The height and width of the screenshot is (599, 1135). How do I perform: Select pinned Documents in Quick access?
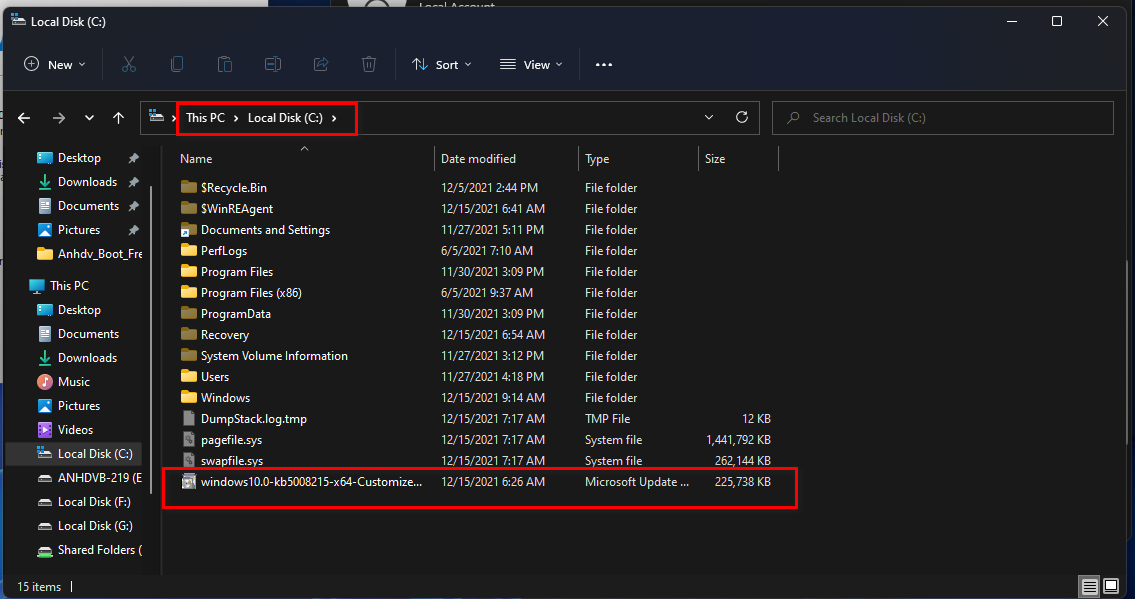(88, 205)
